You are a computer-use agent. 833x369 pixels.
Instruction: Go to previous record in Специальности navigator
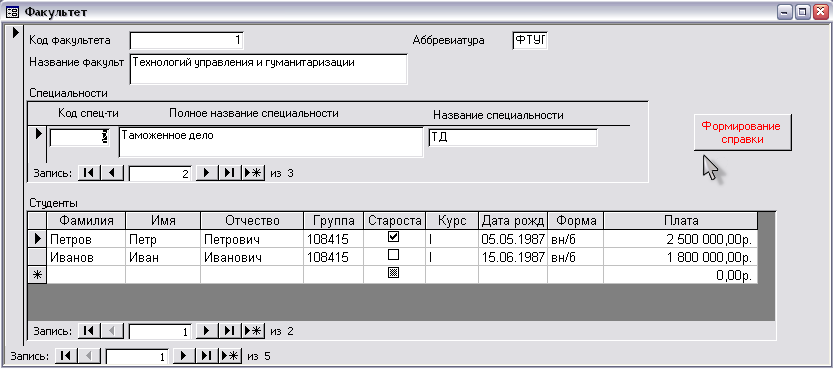112,173
